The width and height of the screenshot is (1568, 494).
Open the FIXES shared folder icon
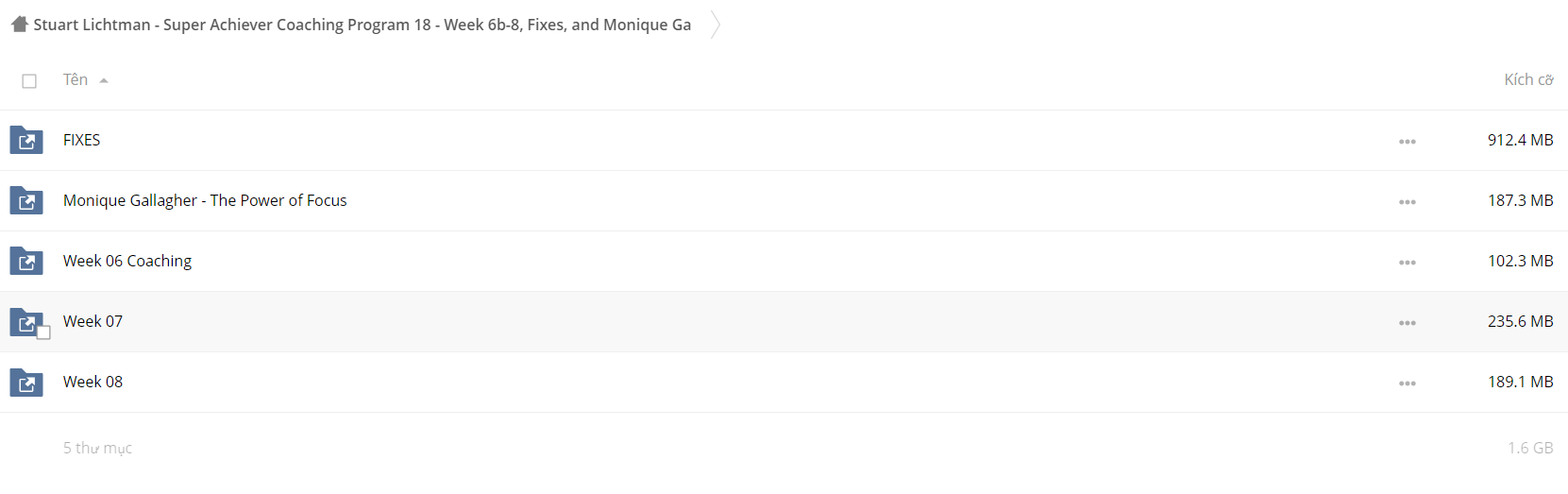click(x=26, y=141)
